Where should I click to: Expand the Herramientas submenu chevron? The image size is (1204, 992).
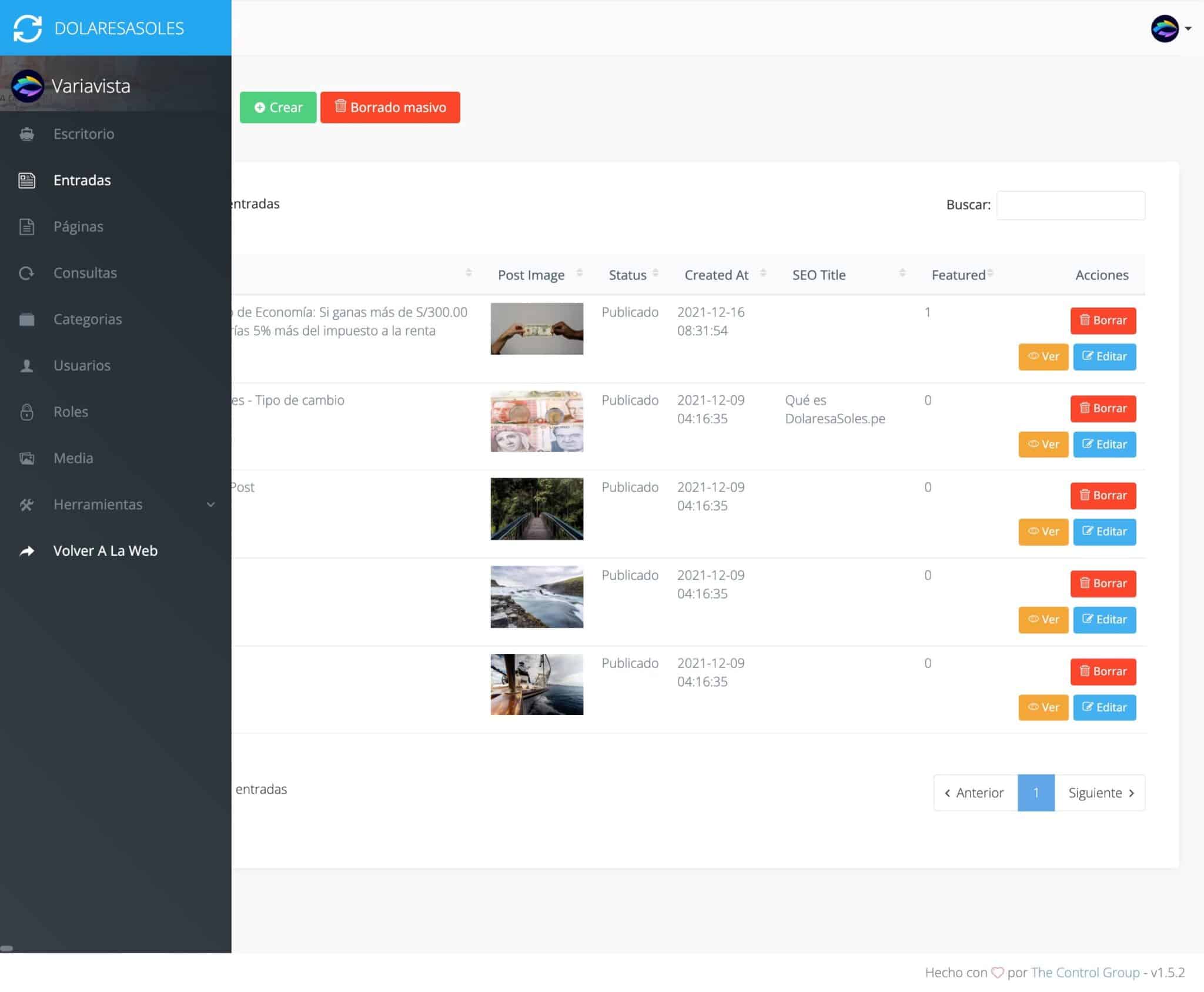(x=211, y=505)
